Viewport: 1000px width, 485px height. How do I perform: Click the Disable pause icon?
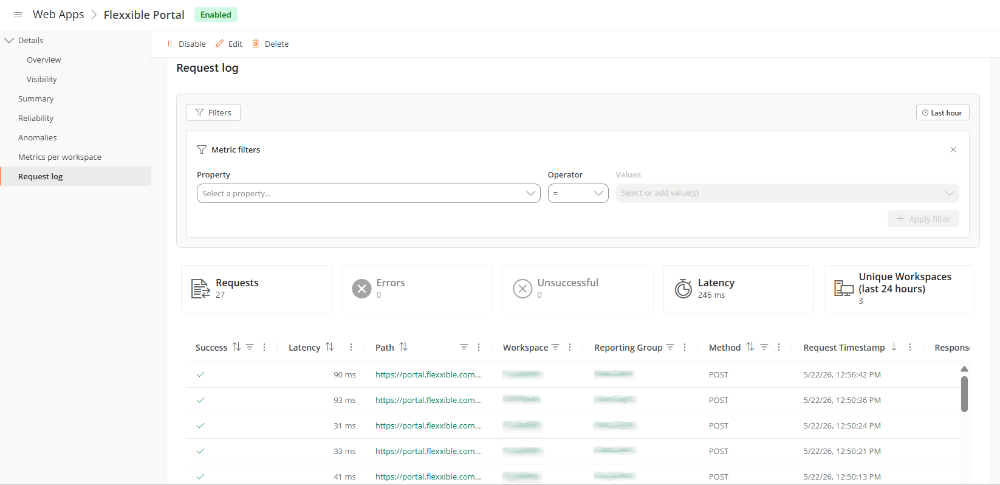170,44
